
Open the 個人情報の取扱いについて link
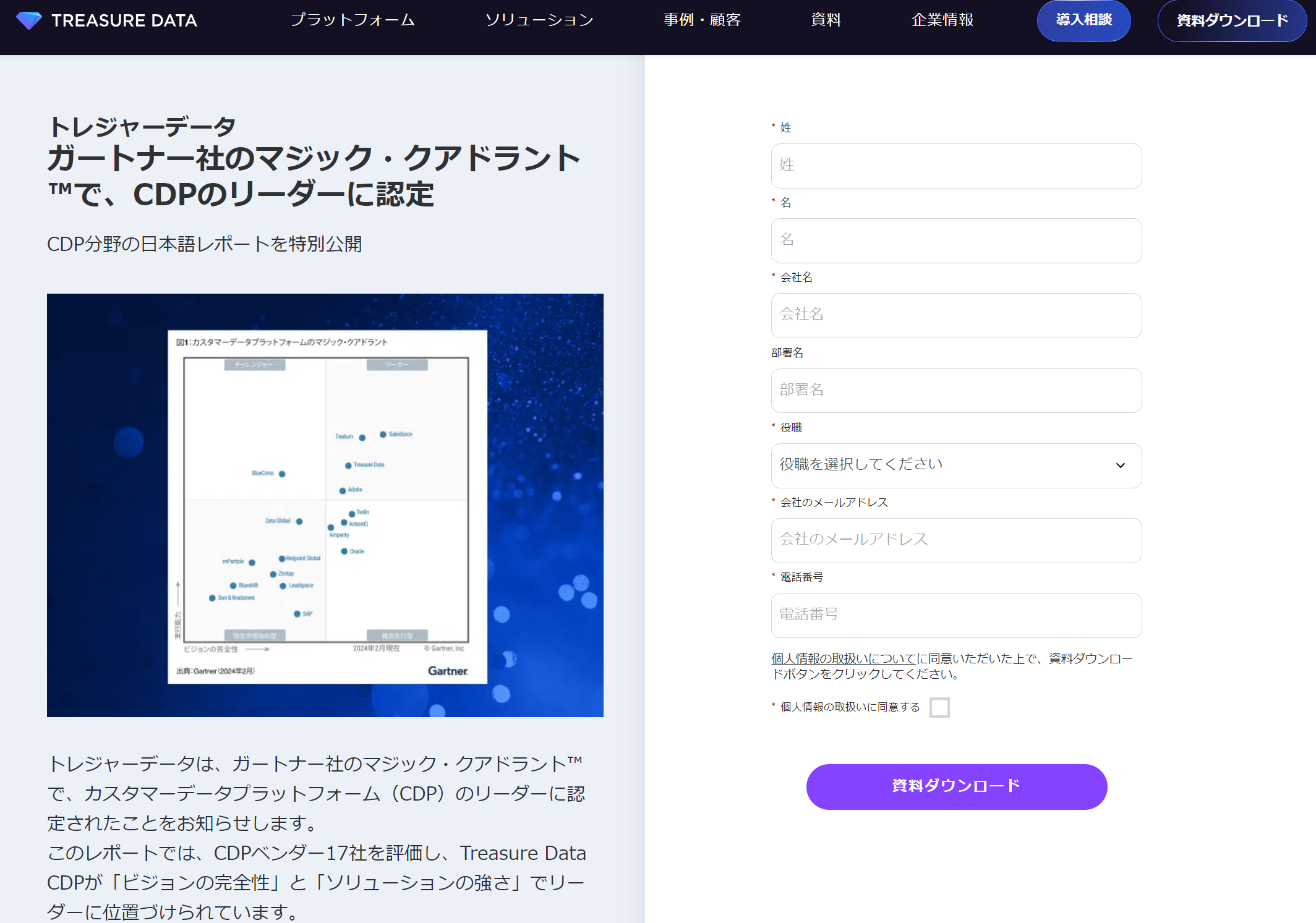pyautogui.click(x=842, y=658)
